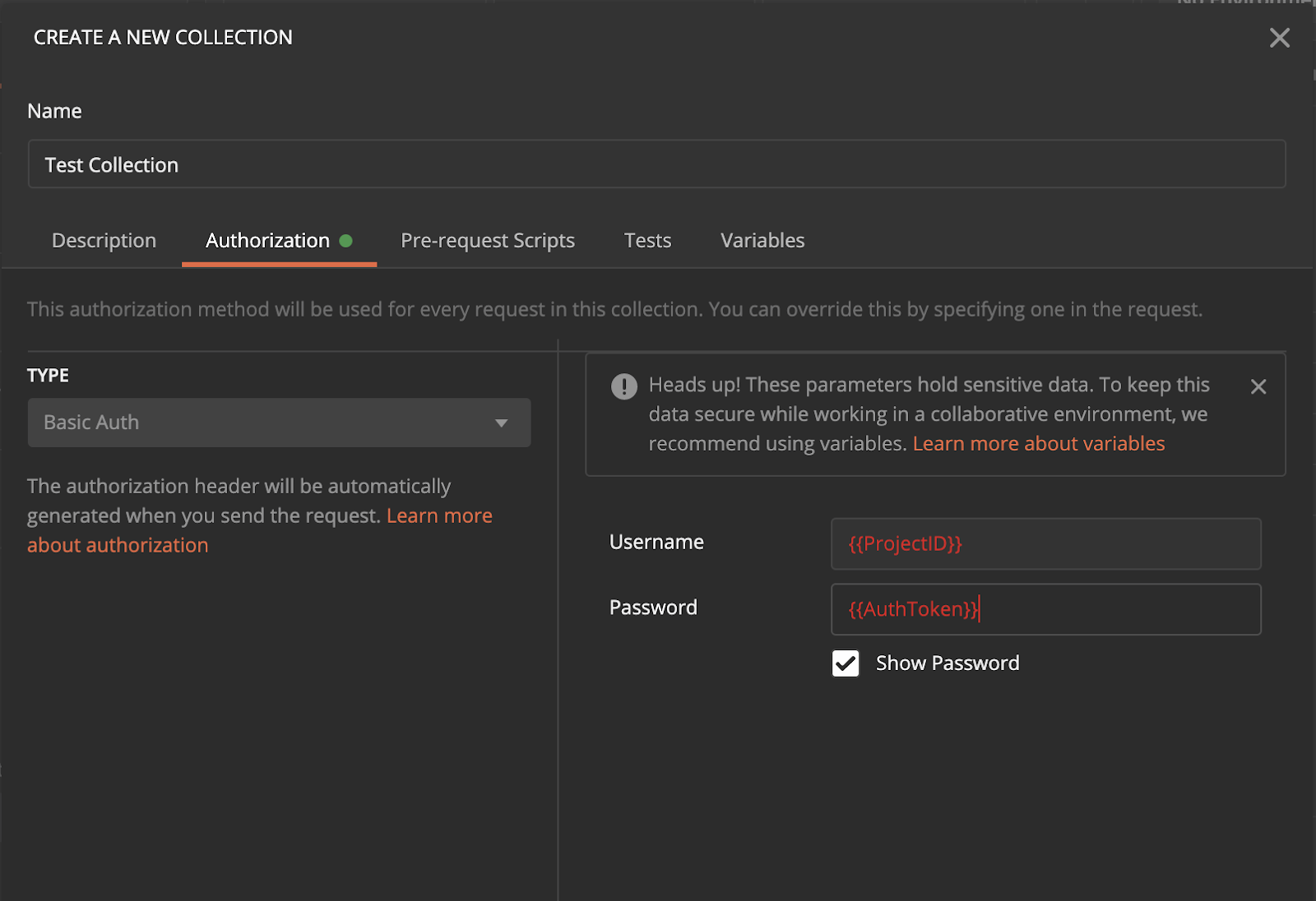
Task: Switch to the Variables tab
Action: pos(762,241)
